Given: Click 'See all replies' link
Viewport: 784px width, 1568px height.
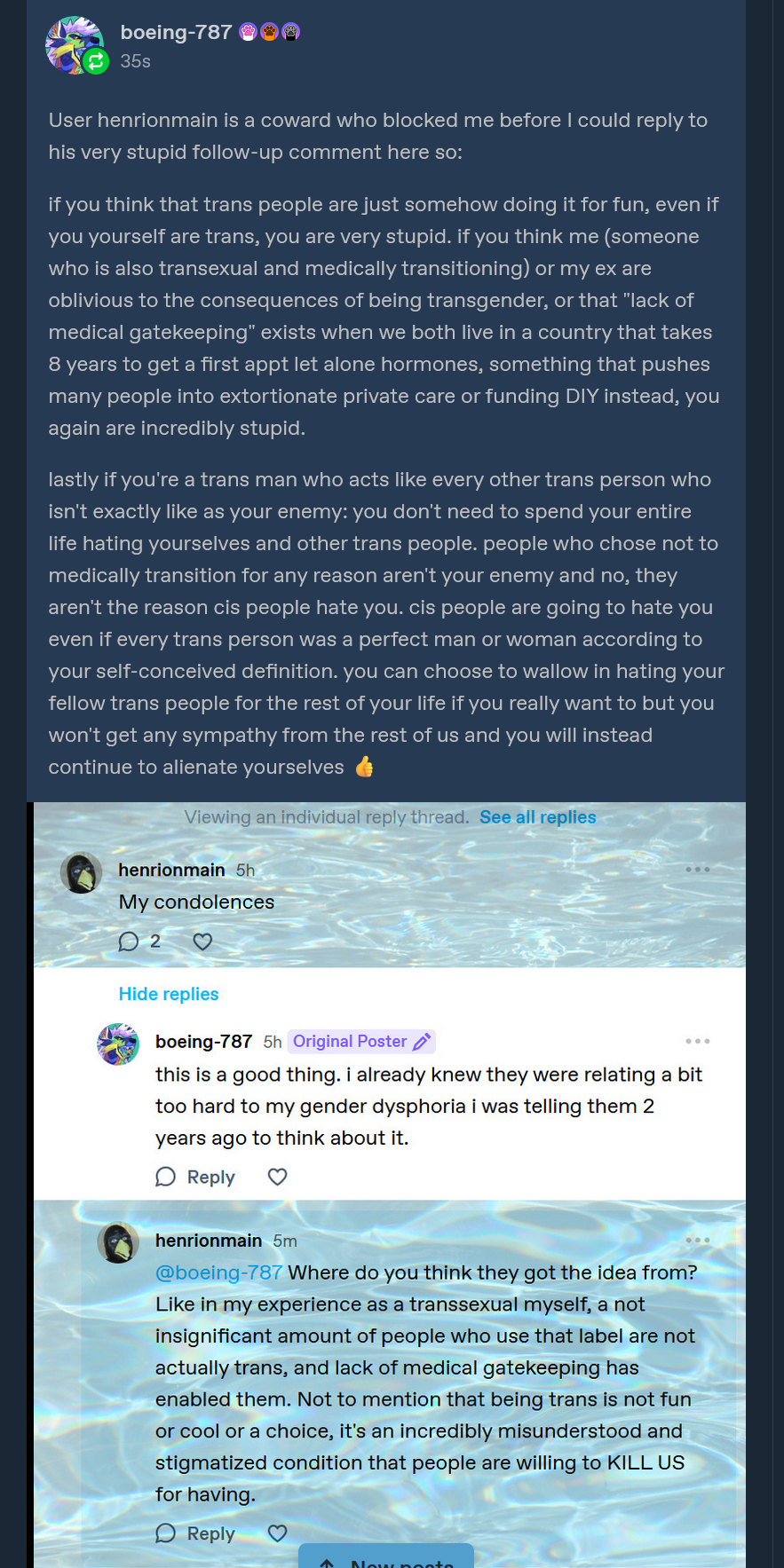Looking at the screenshot, I should pos(537,817).
